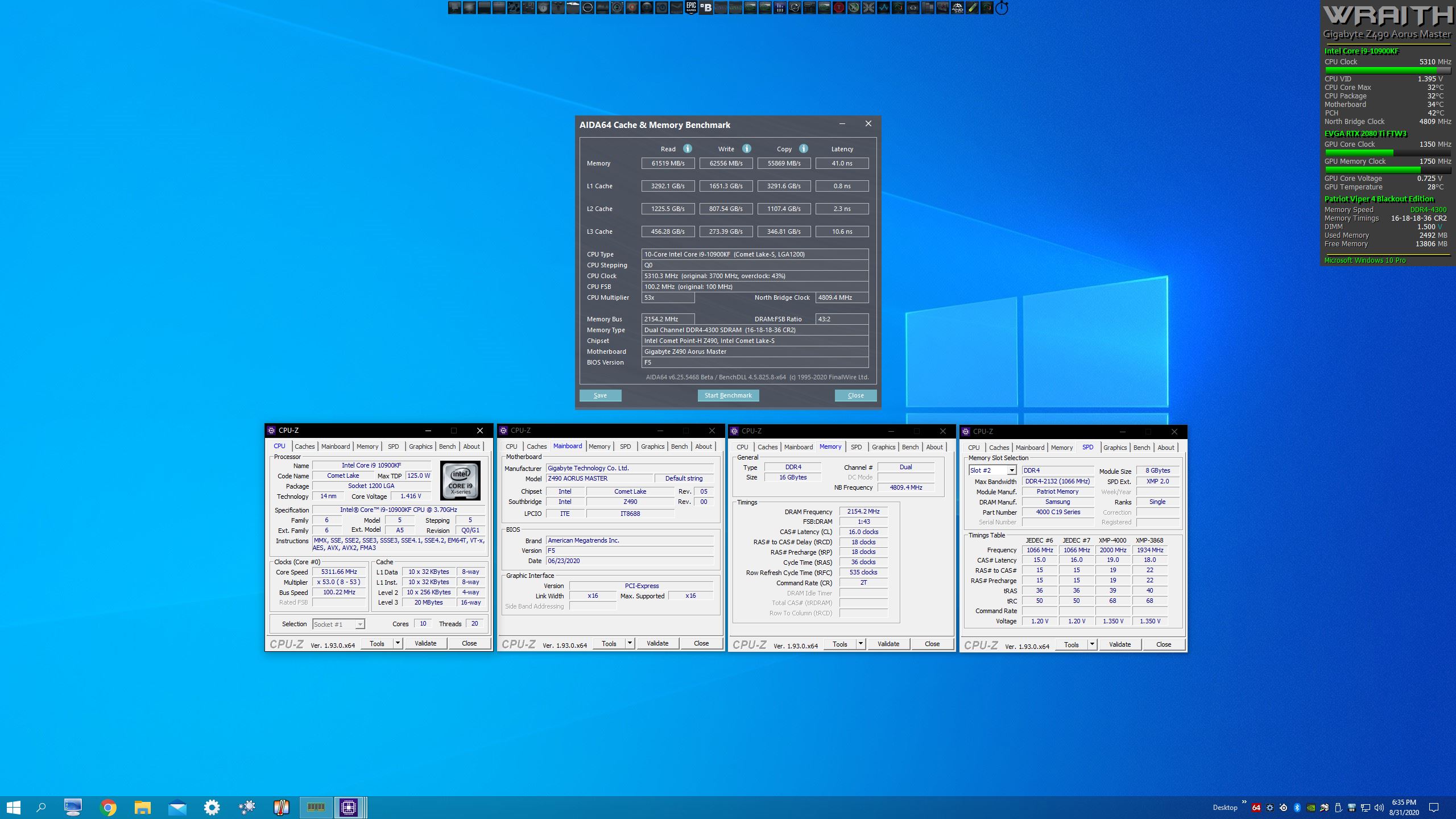Click the info icon beside Copy column
This screenshot has width=1456, height=819.
804,148
